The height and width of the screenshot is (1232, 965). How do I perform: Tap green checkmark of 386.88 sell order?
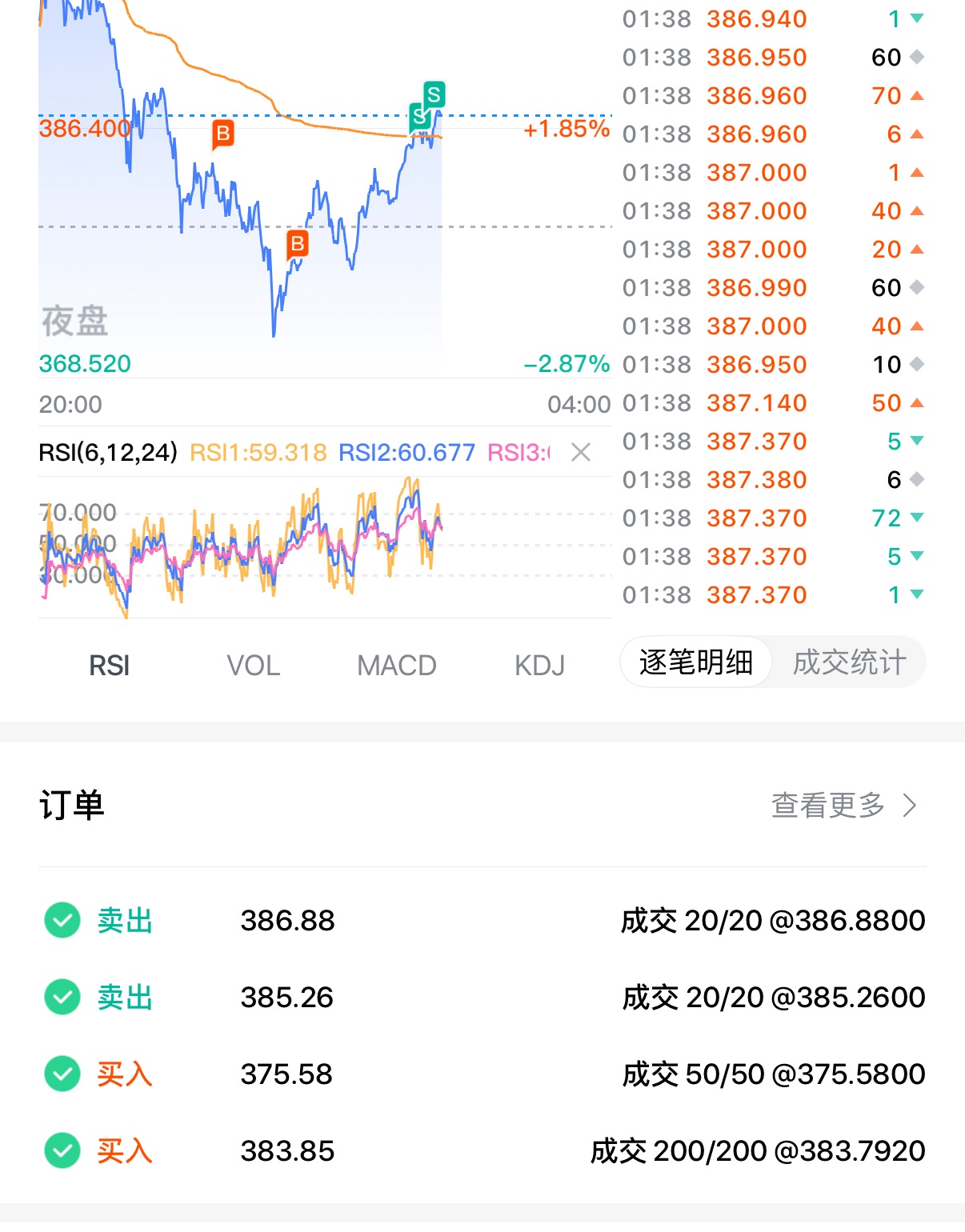point(62,920)
